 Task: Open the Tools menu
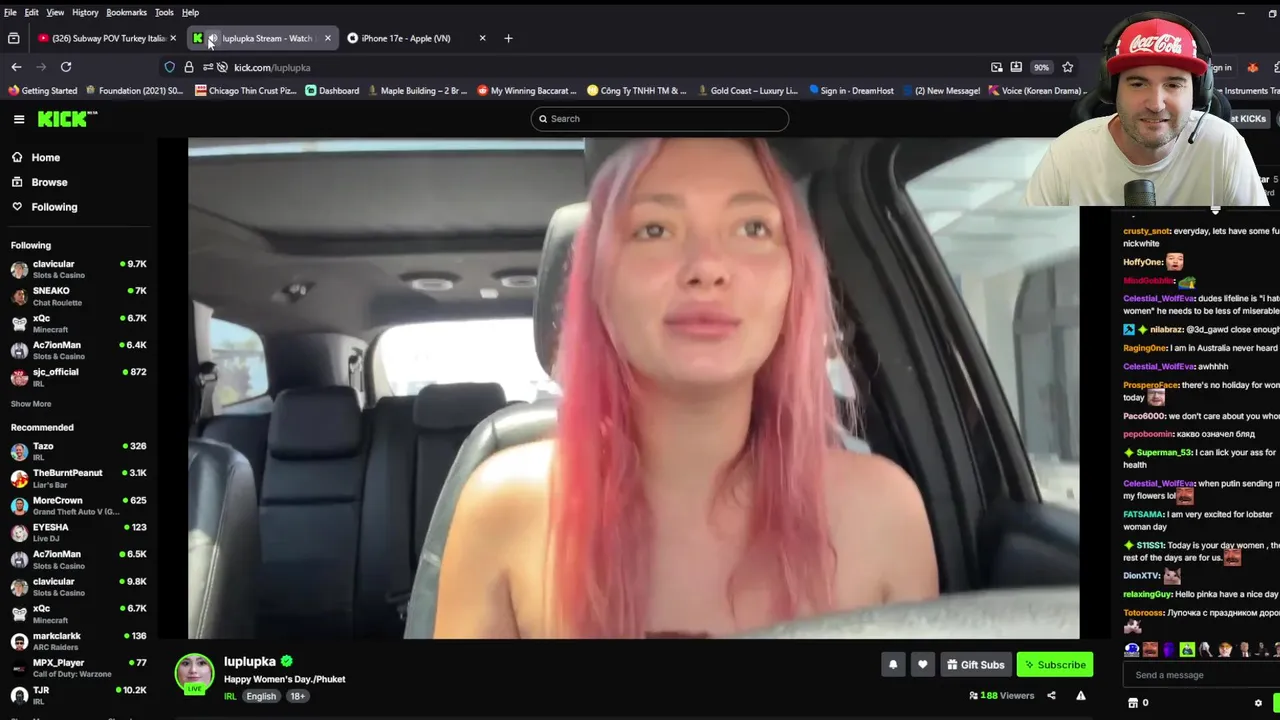[x=164, y=12]
